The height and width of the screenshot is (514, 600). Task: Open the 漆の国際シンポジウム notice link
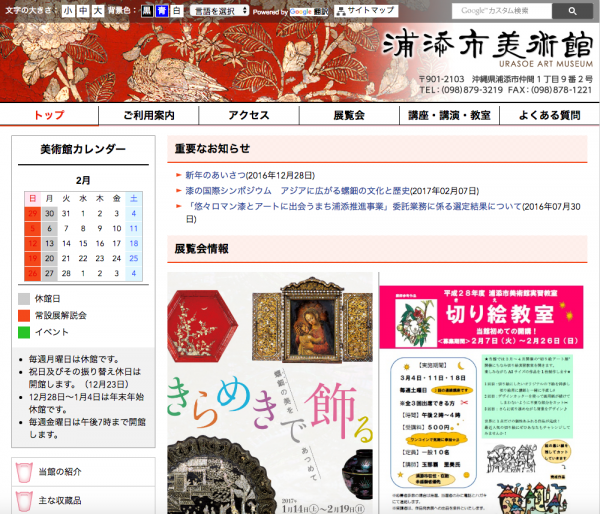[297, 191]
